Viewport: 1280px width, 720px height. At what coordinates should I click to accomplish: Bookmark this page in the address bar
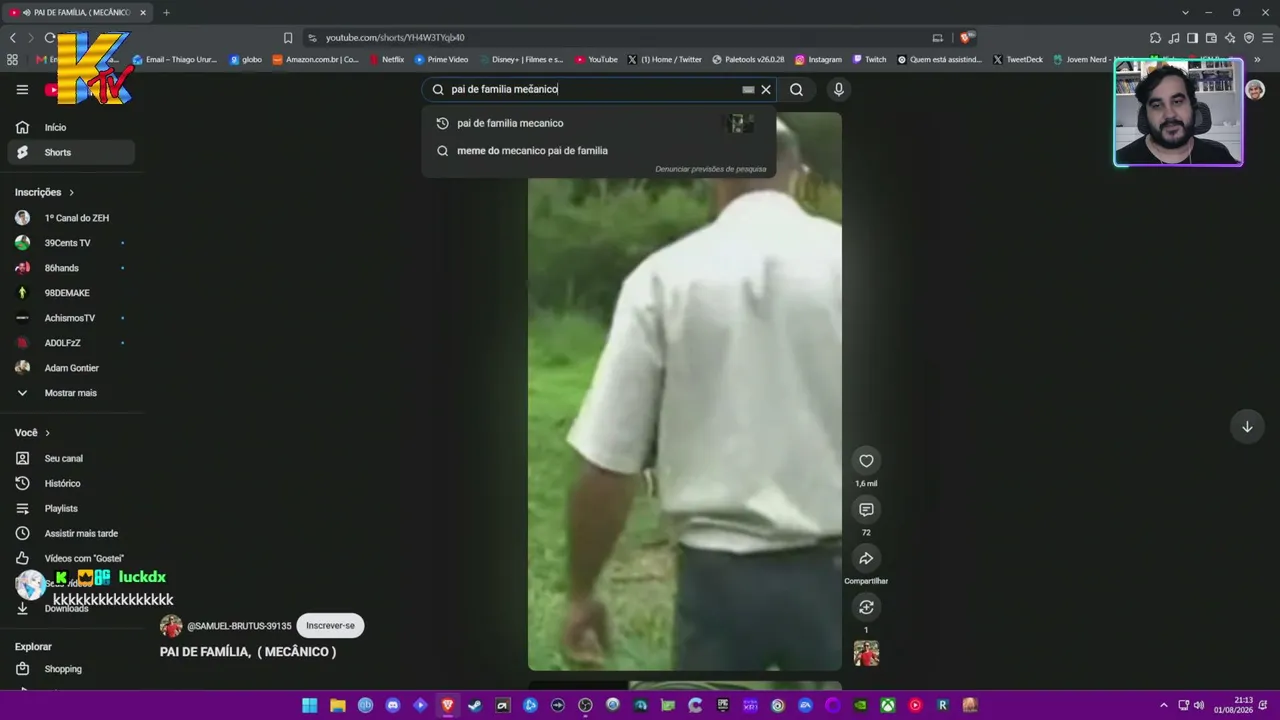coord(288,38)
